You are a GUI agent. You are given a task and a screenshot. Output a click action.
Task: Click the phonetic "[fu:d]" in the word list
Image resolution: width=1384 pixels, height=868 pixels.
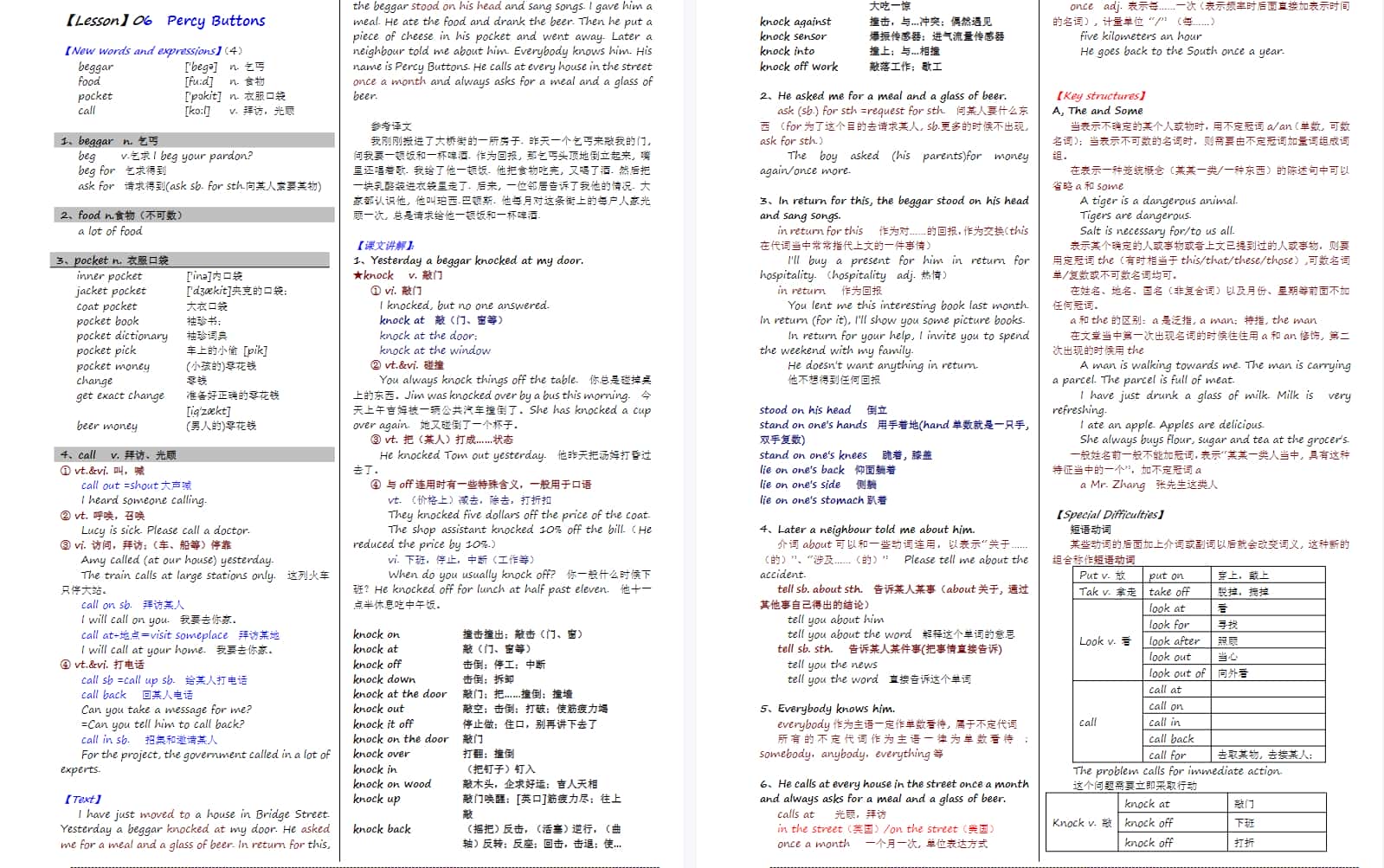[199, 81]
